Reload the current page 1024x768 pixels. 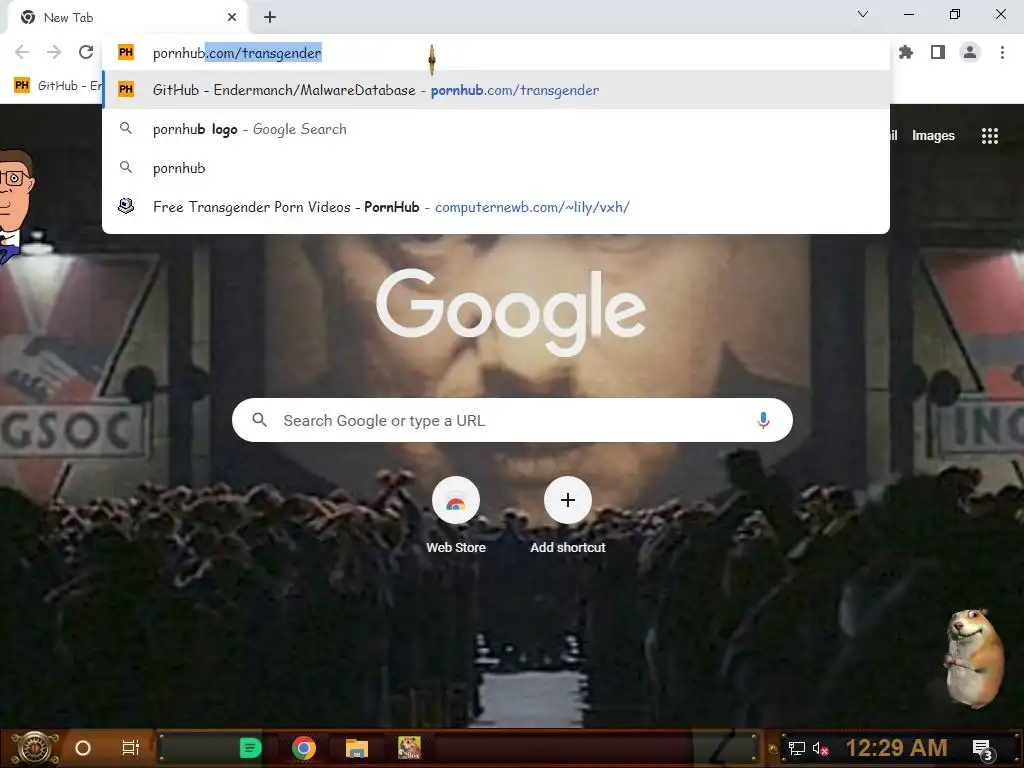86,52
